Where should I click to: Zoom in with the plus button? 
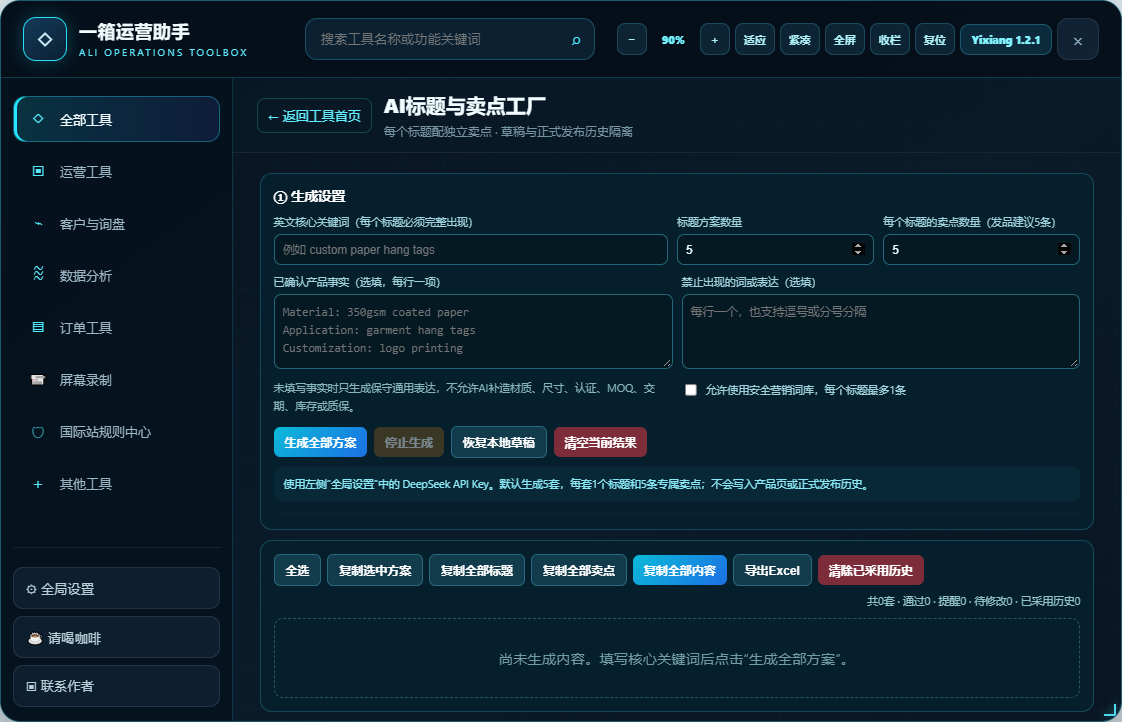(714, 39)
